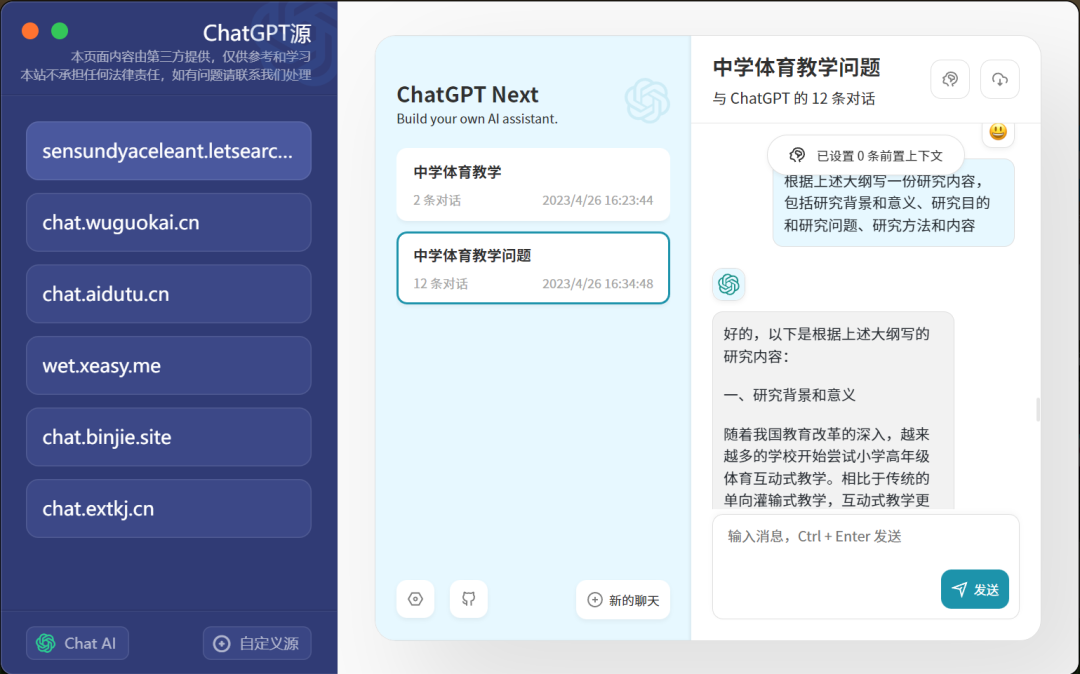
Task: Click the plus icon in 自定义源 button
Action: coord(222,644)
